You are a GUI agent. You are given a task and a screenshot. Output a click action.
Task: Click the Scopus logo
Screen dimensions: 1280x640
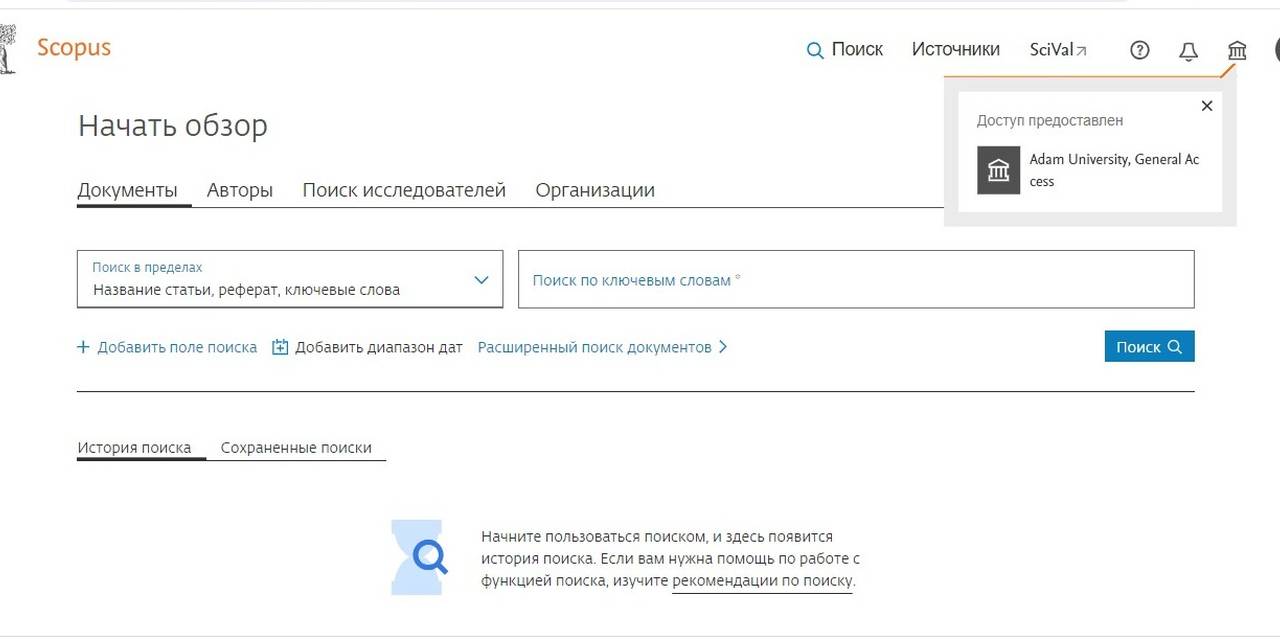click(x=73, y=47)
